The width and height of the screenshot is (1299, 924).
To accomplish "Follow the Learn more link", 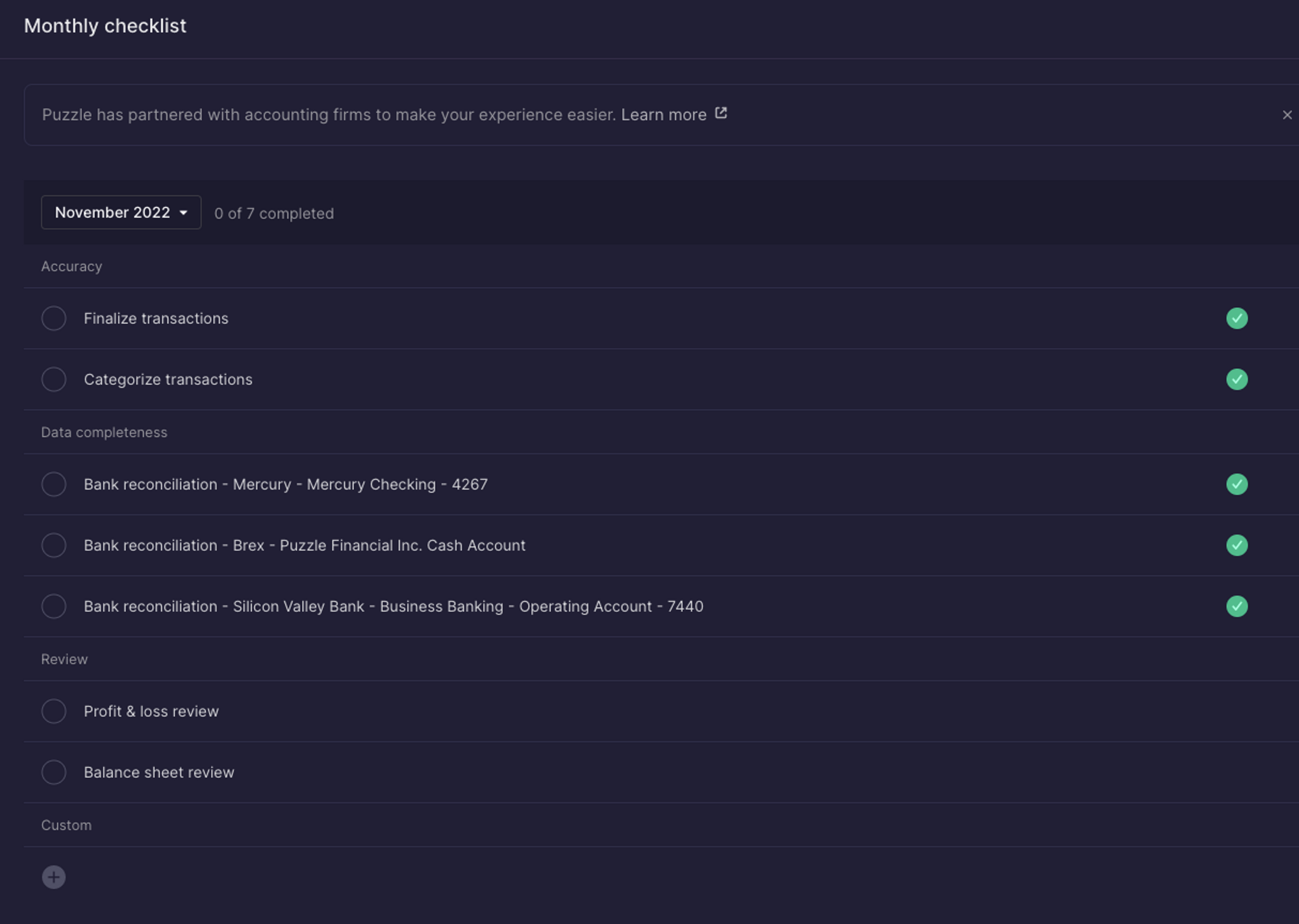I will [663, 115].
